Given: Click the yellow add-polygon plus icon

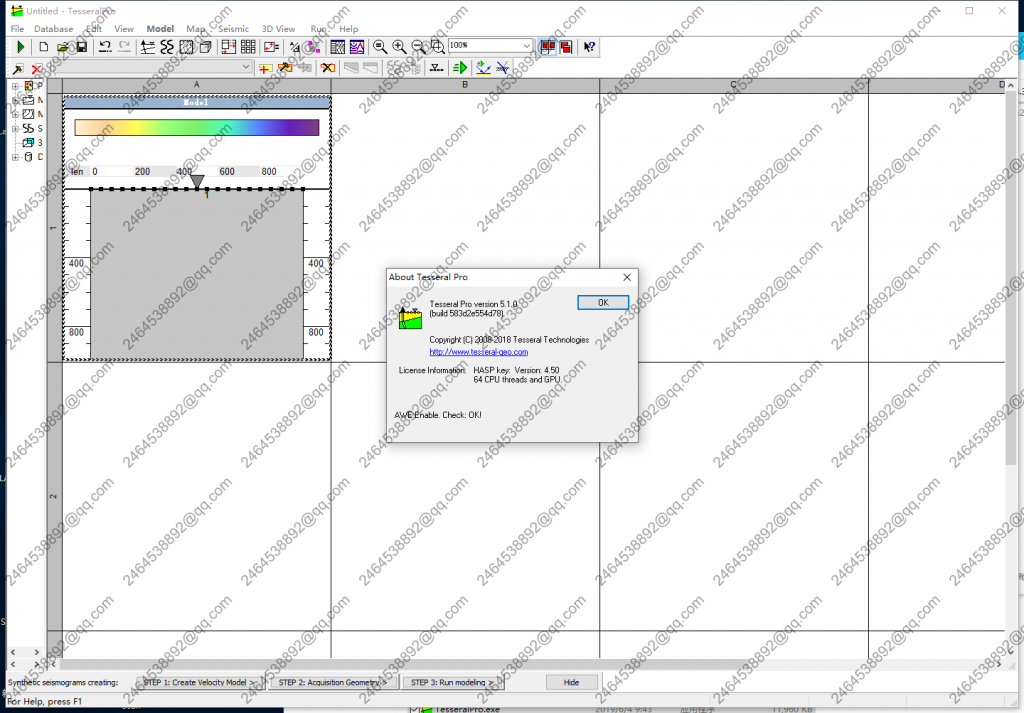Looking at the screenshot, I should 265,68.
